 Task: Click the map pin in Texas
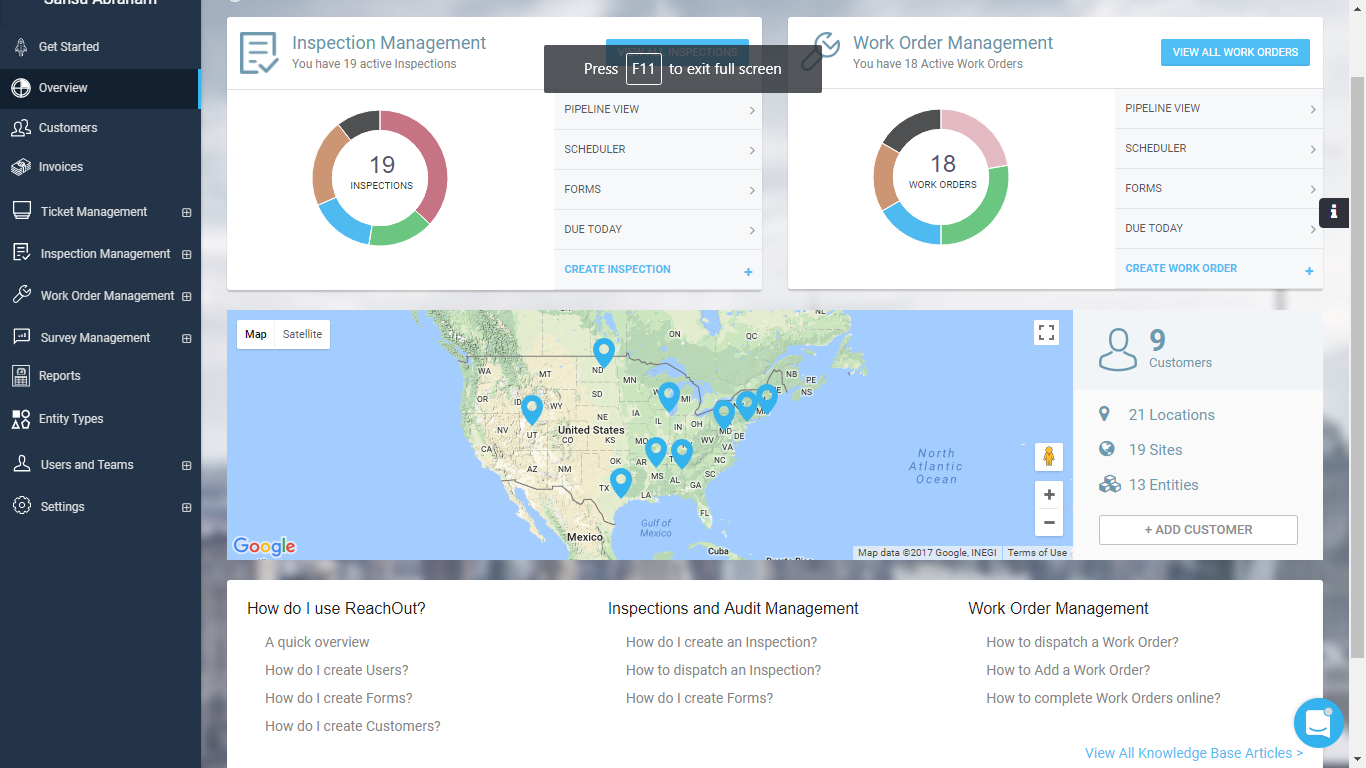[x=621, y=483]
